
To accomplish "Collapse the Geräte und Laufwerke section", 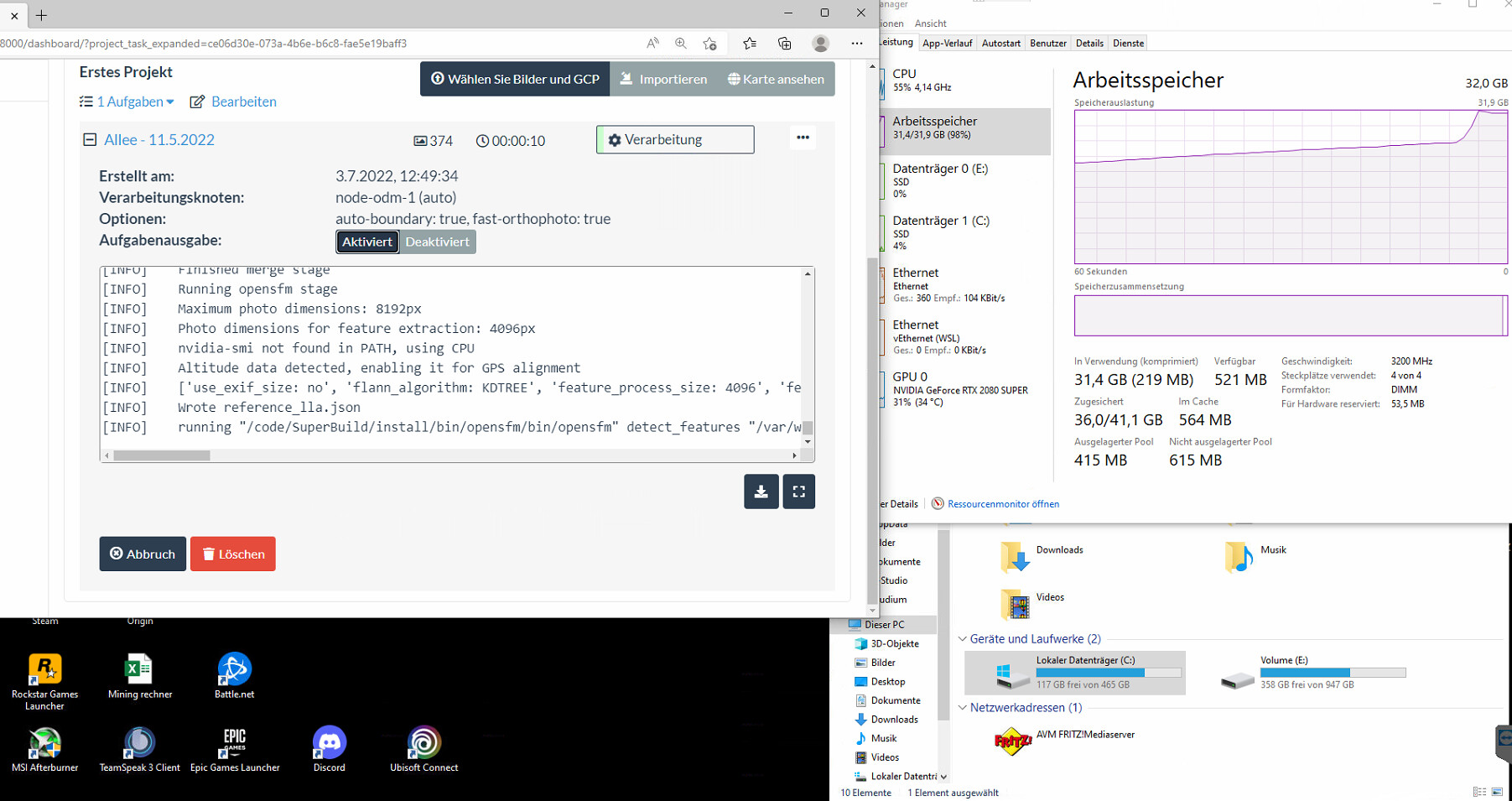I will click(963, 639).
